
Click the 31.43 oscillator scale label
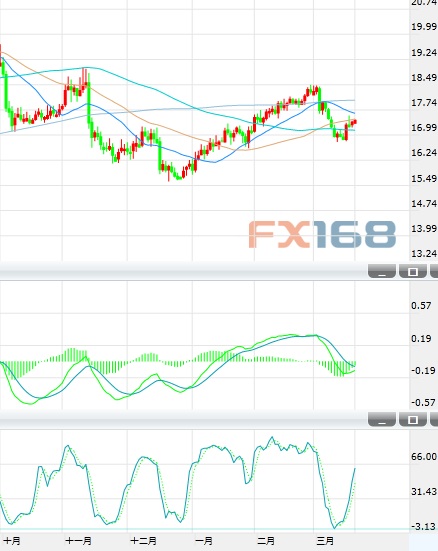(x=424, y=492)
